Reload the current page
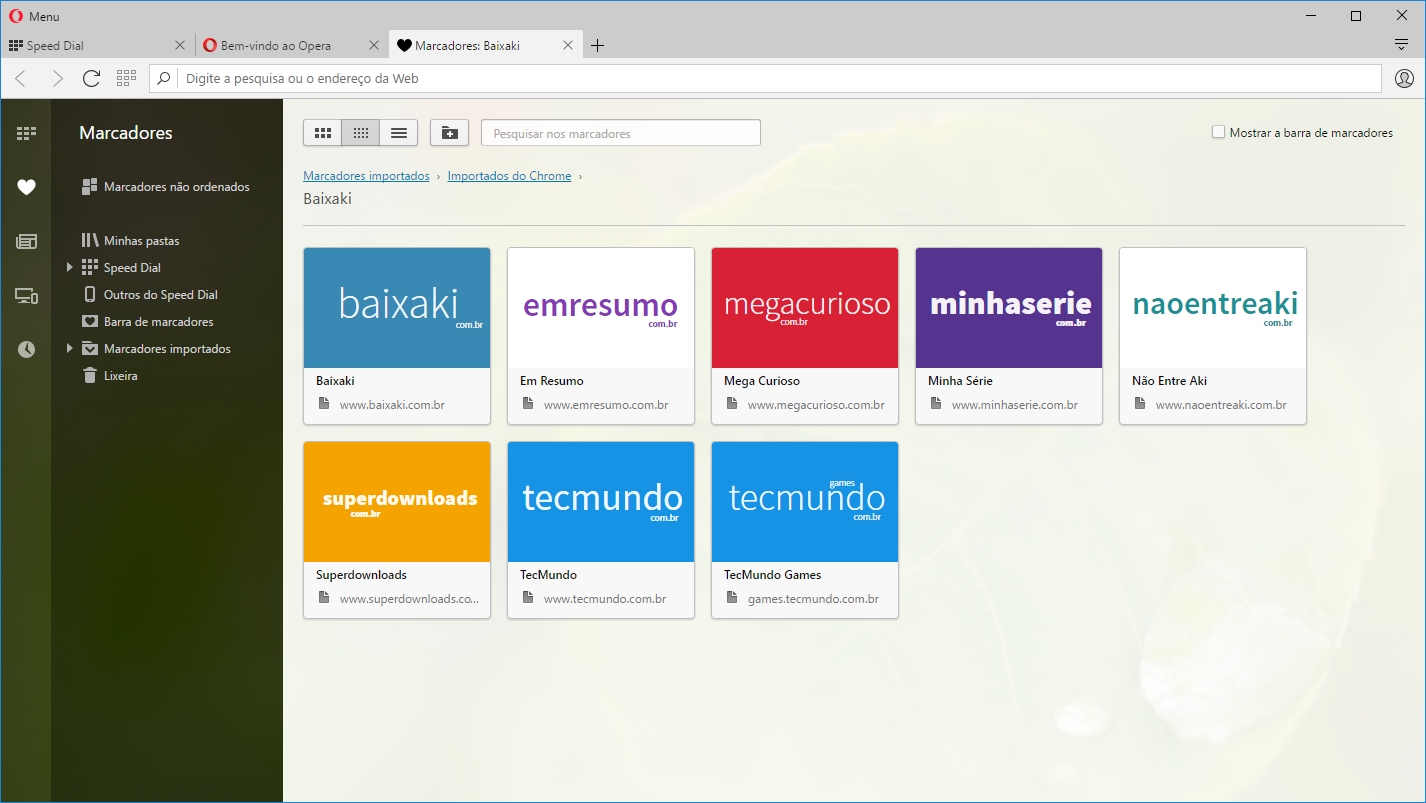 point(91,78)
